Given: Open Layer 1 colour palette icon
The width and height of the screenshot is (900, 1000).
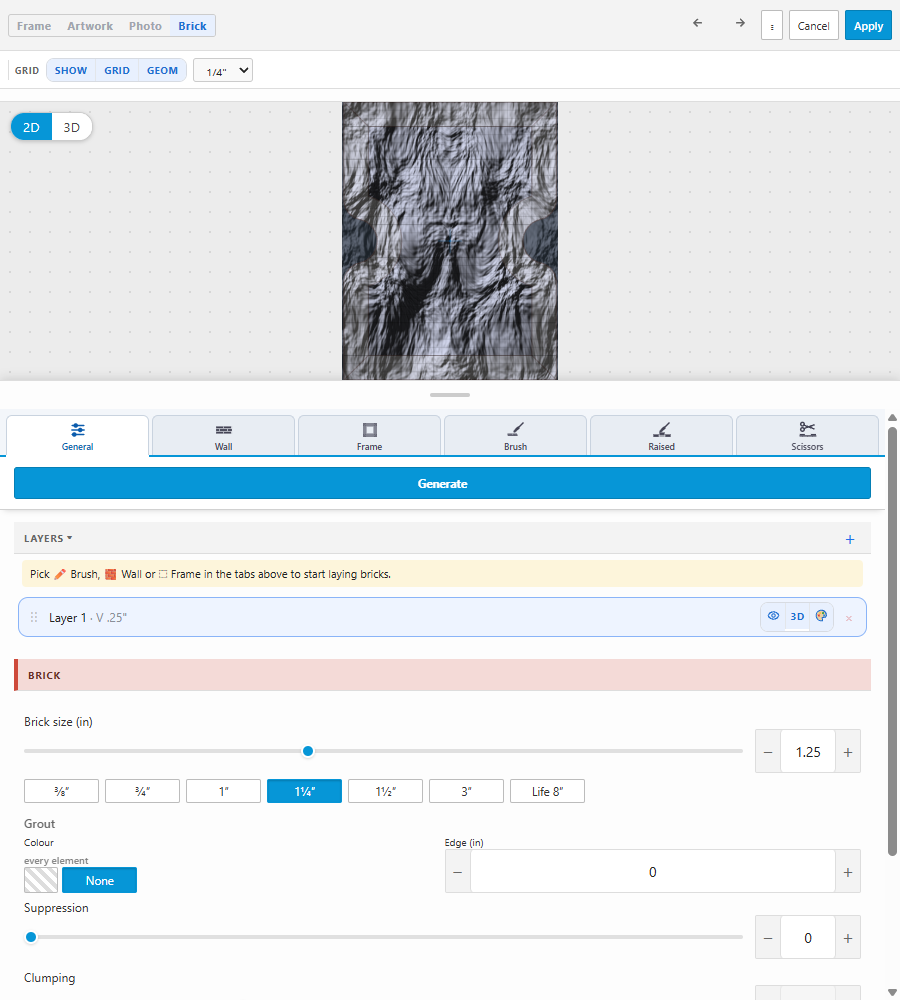Looking at the screenshot, I should 821,616.
